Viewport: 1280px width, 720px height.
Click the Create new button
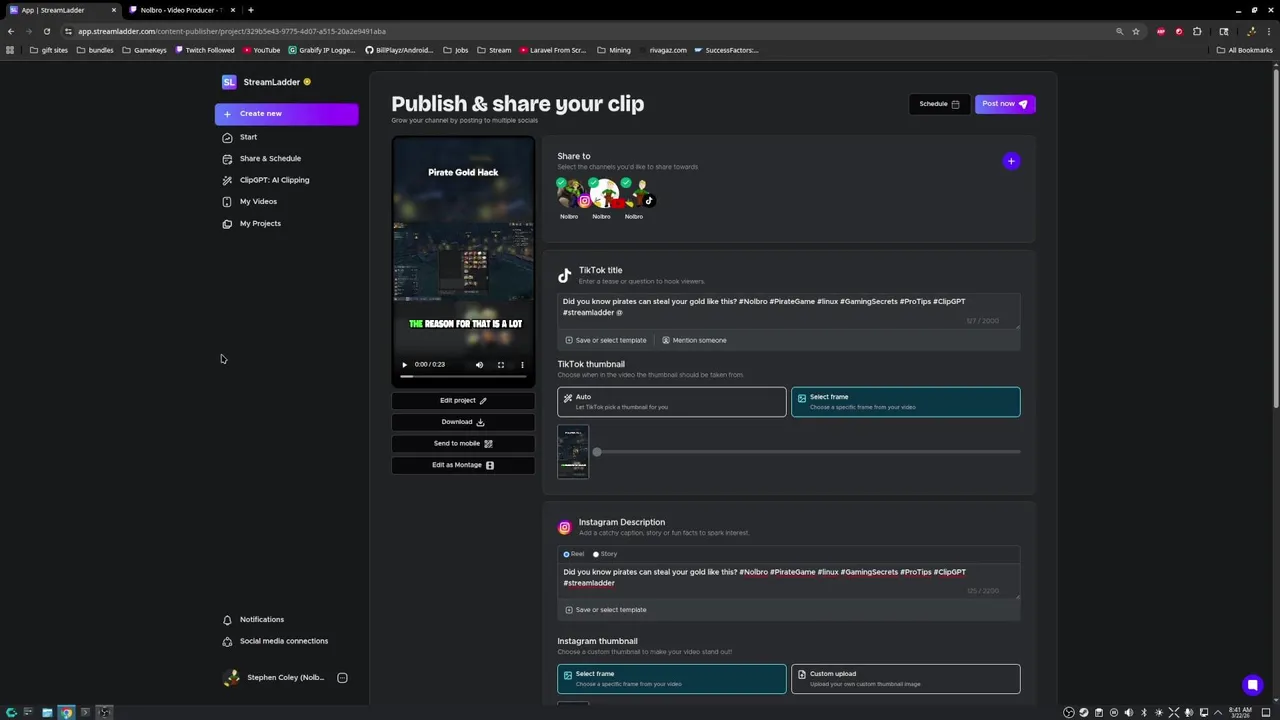pos(286,114)
